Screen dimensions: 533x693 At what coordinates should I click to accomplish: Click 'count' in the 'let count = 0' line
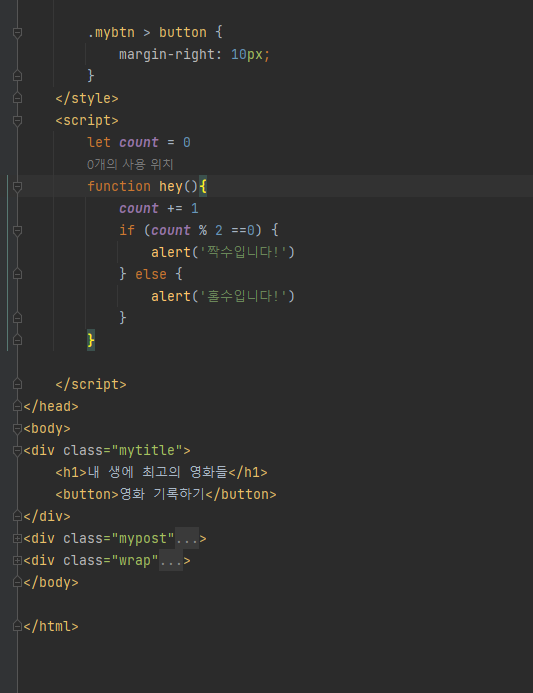[139, 142]
